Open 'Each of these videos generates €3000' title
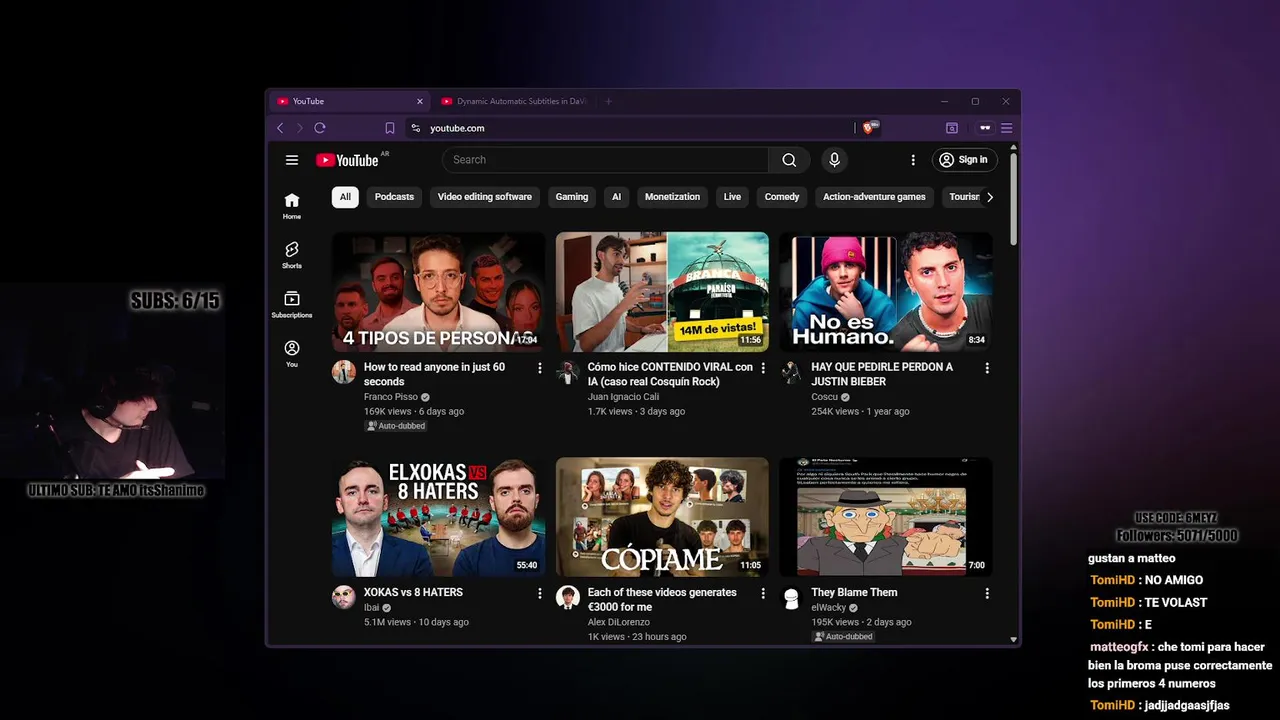Image resolution: width=1280 pixels, height=720 pixels. 662,599
